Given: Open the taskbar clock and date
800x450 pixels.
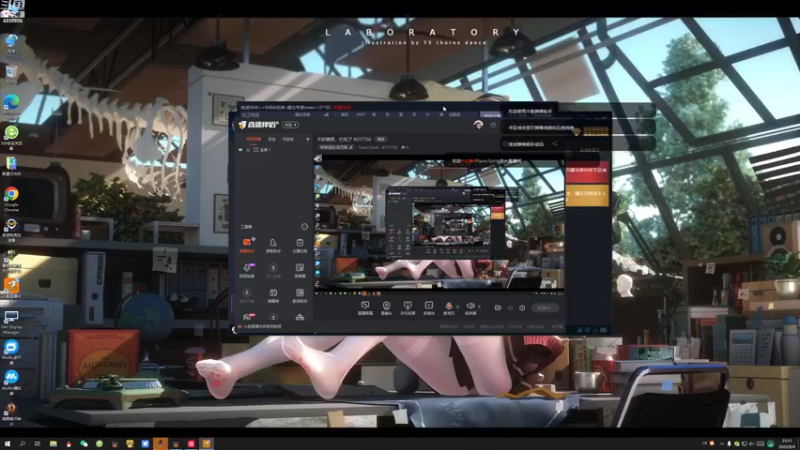Looking at the screenshot, I should [x=787, y=443].
